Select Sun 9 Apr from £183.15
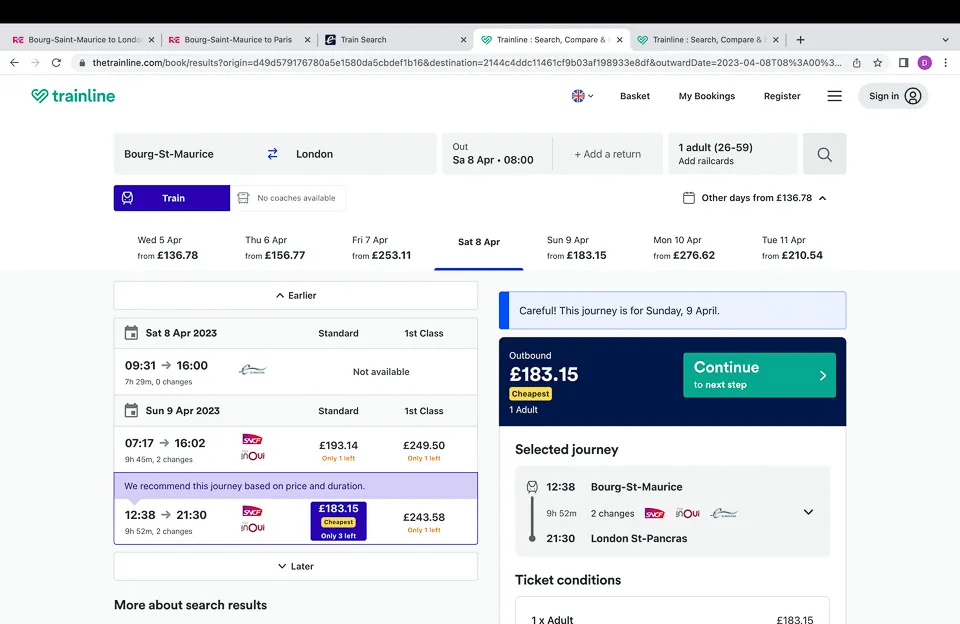The width and height of the screenshot is (960, 624). click(x=577, y=248)
